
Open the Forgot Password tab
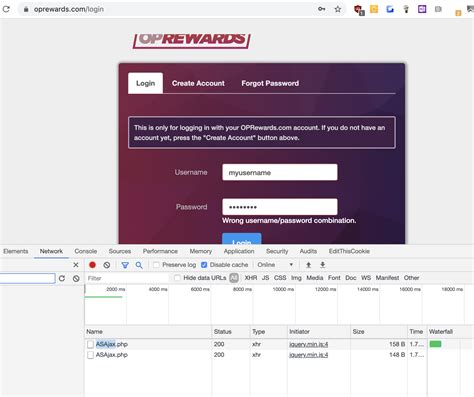pyautogui.click(x=270, y=83)
